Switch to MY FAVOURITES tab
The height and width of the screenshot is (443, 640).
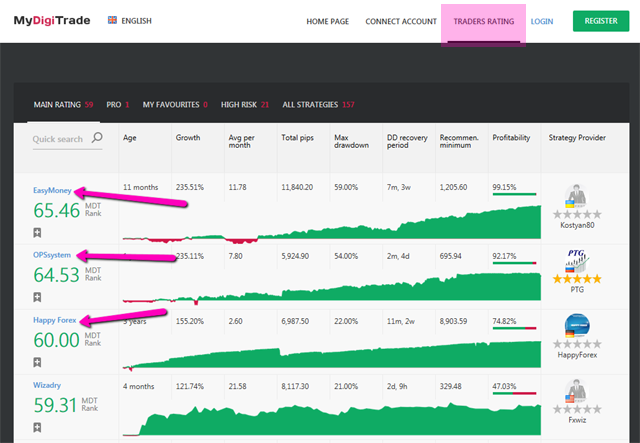tap(175, 105)
